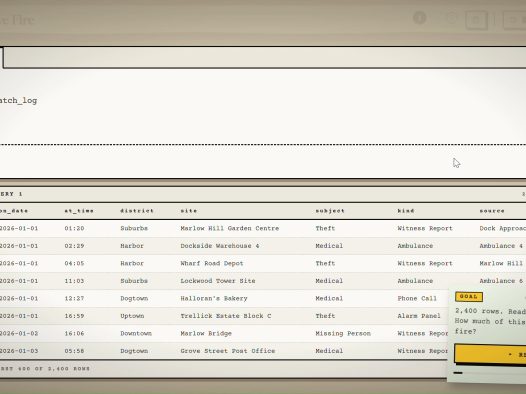Click the Alarm Panel kind cell
Viewport: 526px width, 394px height.
[419, 316]
